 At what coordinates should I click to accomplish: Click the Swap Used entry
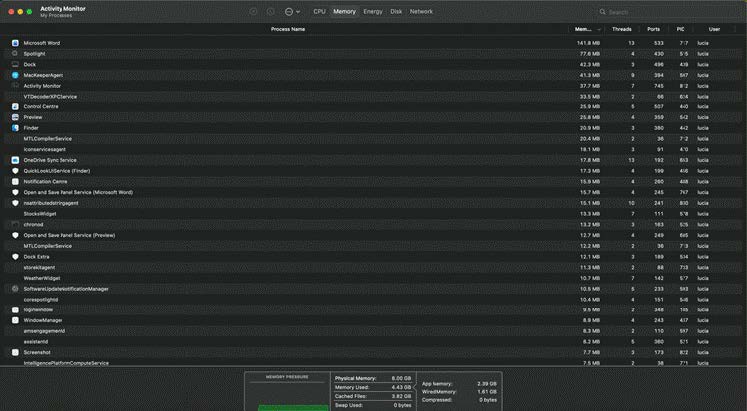tap(373, 405)
